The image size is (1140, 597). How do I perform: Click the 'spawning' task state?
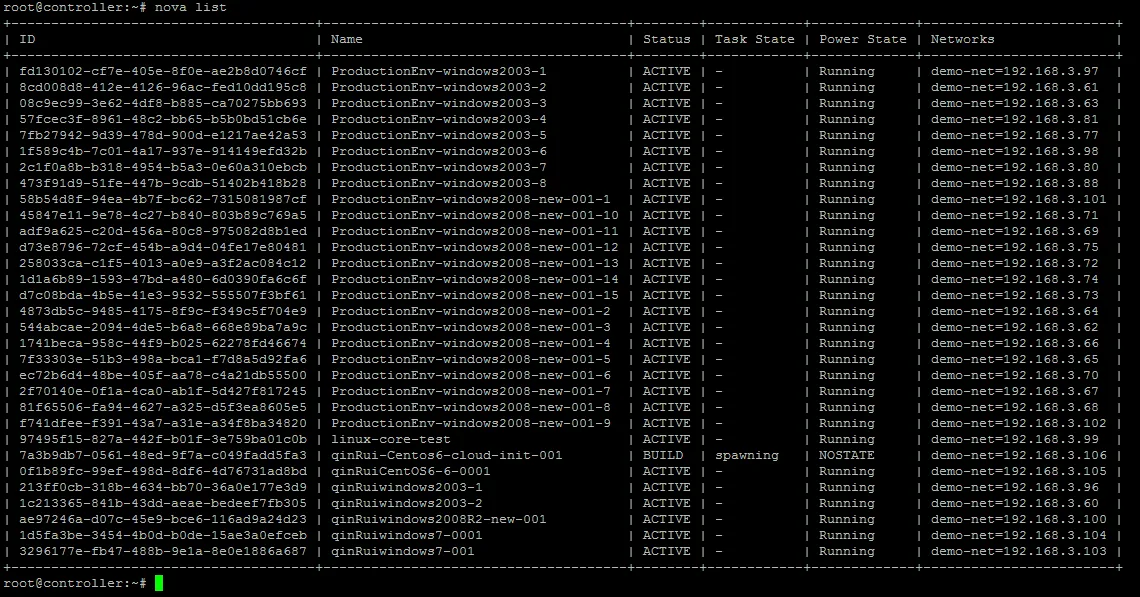[747, 455]
